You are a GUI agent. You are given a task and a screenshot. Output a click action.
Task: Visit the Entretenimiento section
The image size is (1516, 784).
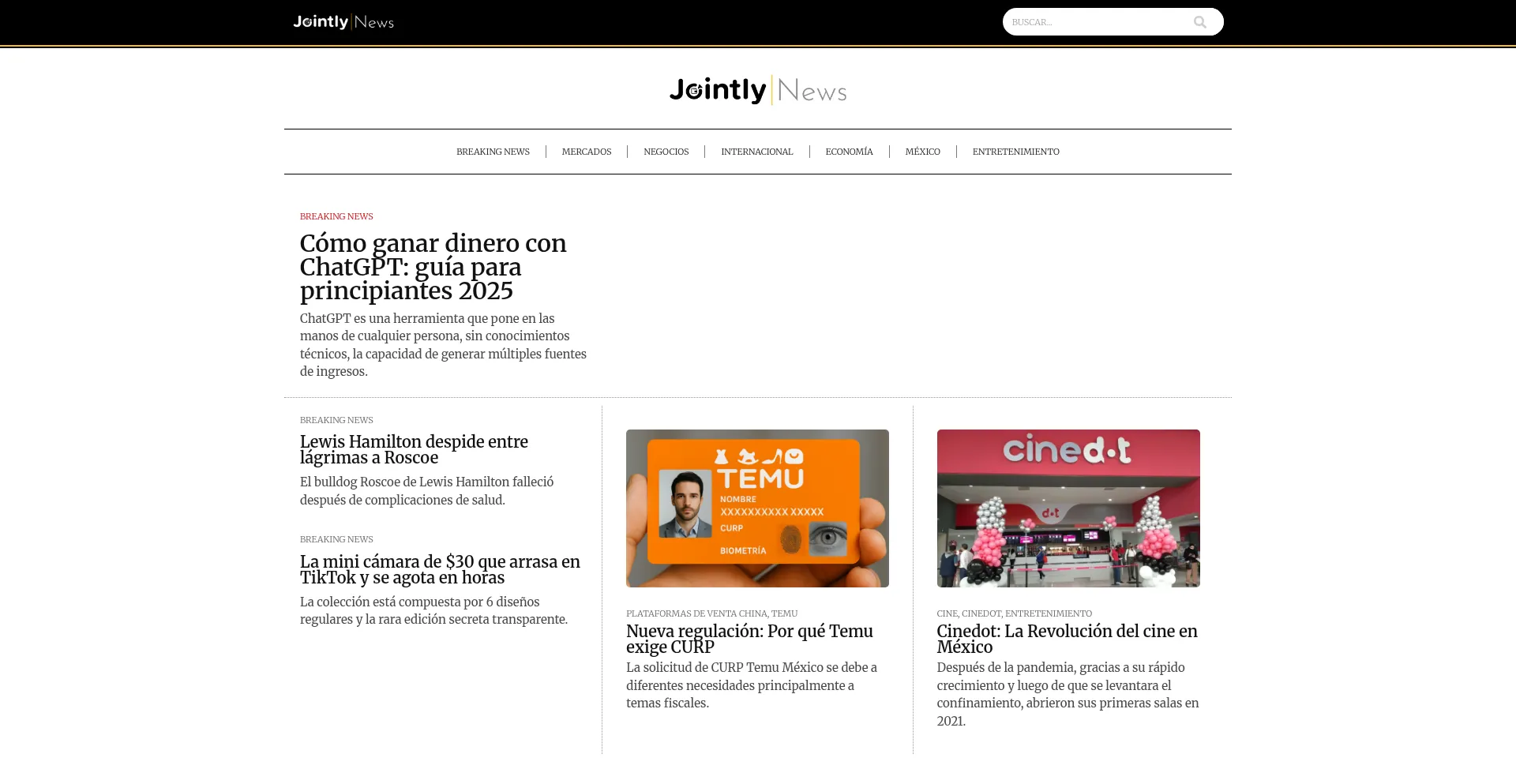tap(1015, 152)
